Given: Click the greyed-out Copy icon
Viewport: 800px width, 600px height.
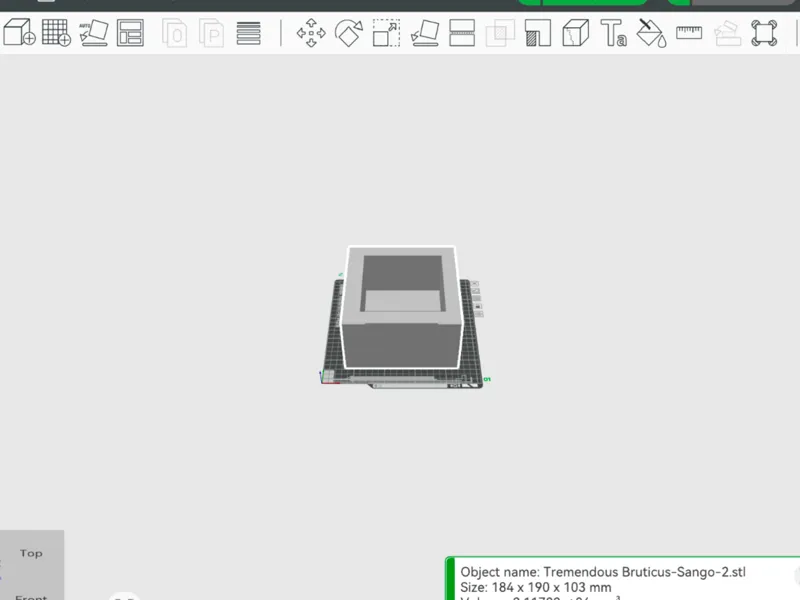Looking at the screenshot, I should pyautogui.click(x=174, y=33).
